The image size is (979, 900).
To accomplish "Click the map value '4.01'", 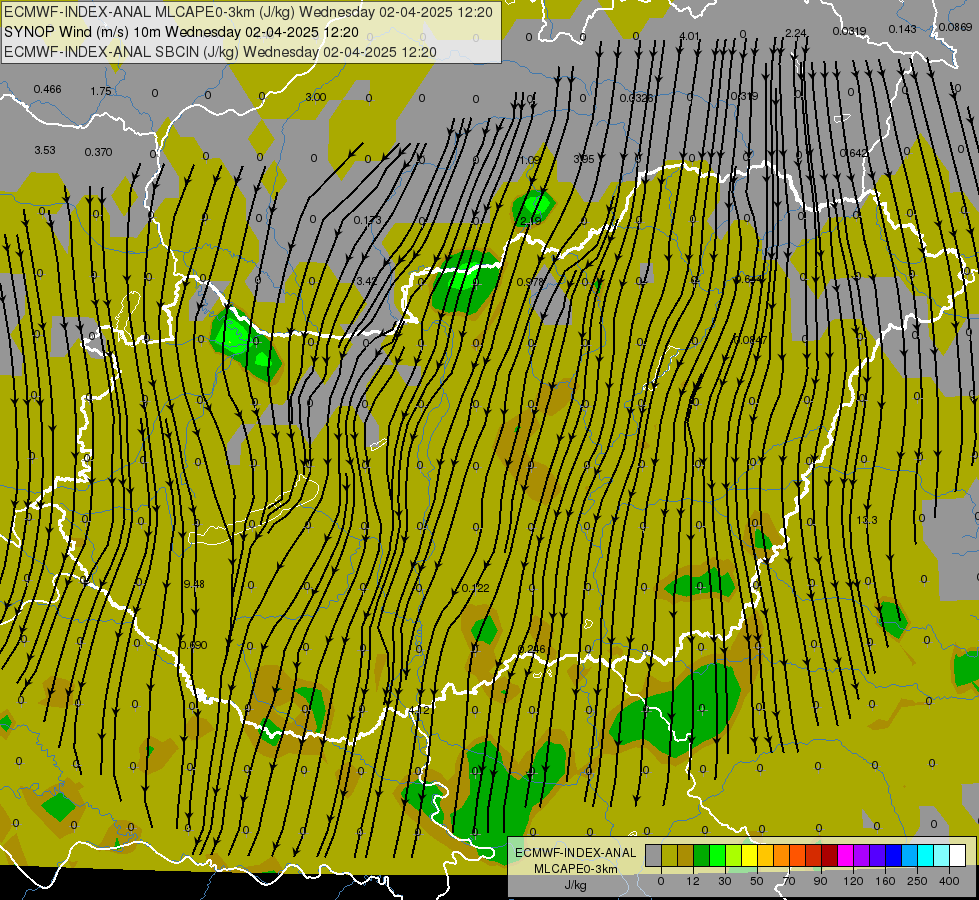I will 689,36.
